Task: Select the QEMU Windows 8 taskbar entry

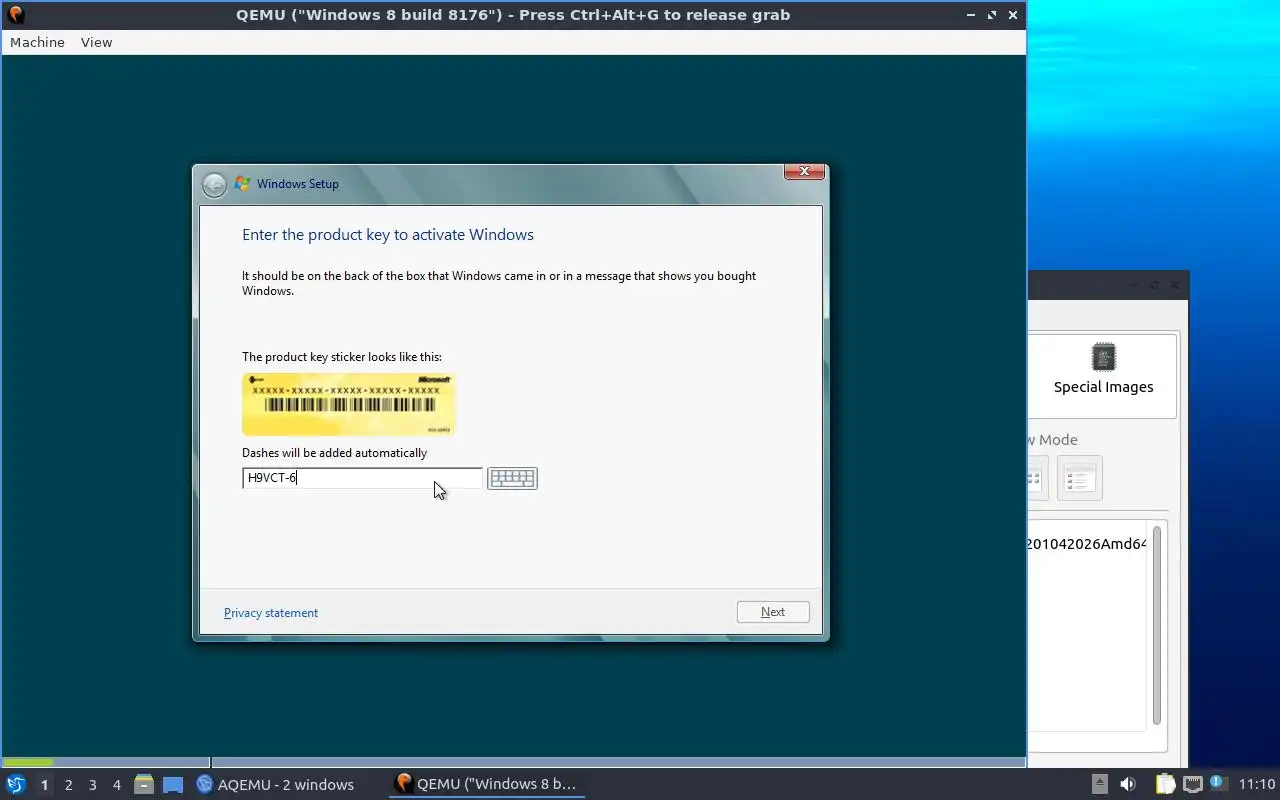Action: [487, 784]
